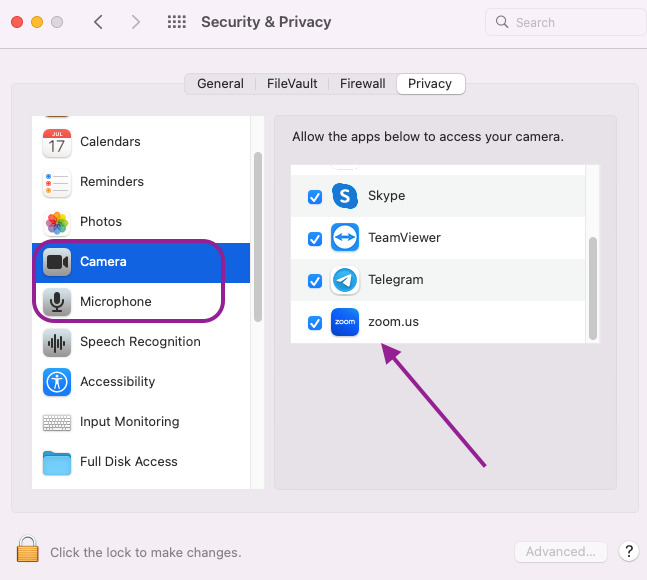Click the 'Click the lock to make changes' text
The width and height of the screenshot is (647, 580).
[146, 553]
